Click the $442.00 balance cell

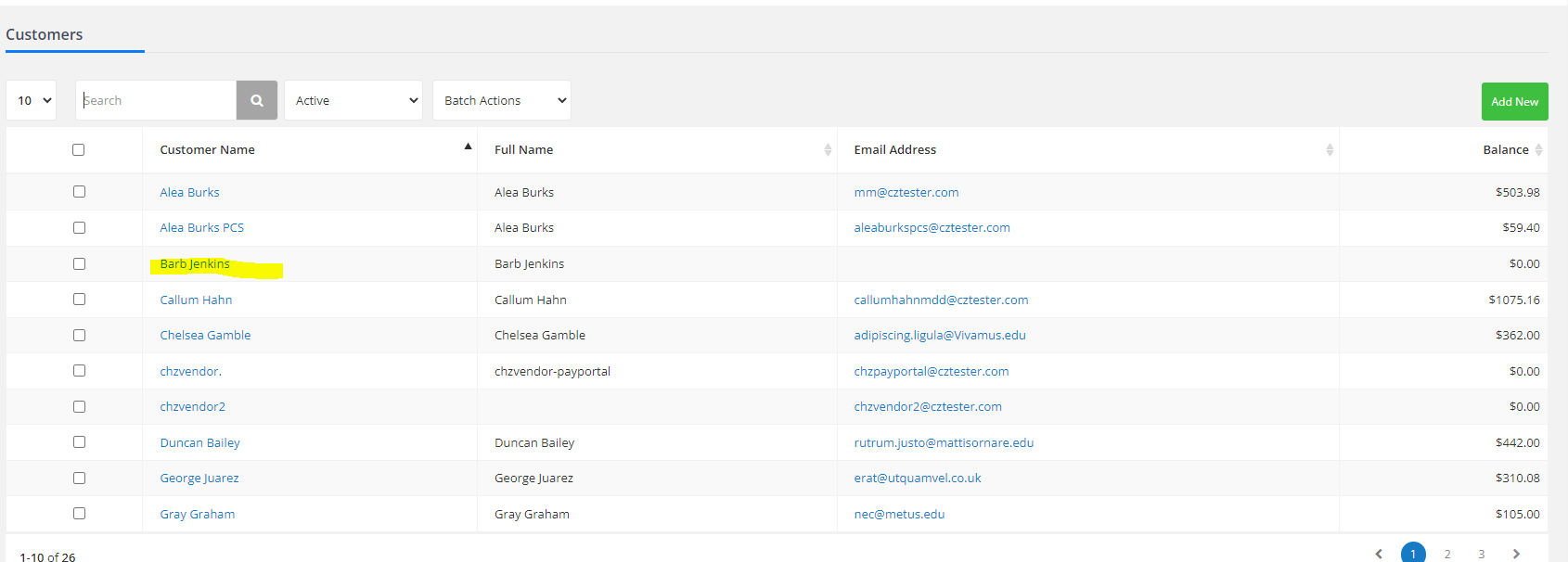tap(1517, 442)
